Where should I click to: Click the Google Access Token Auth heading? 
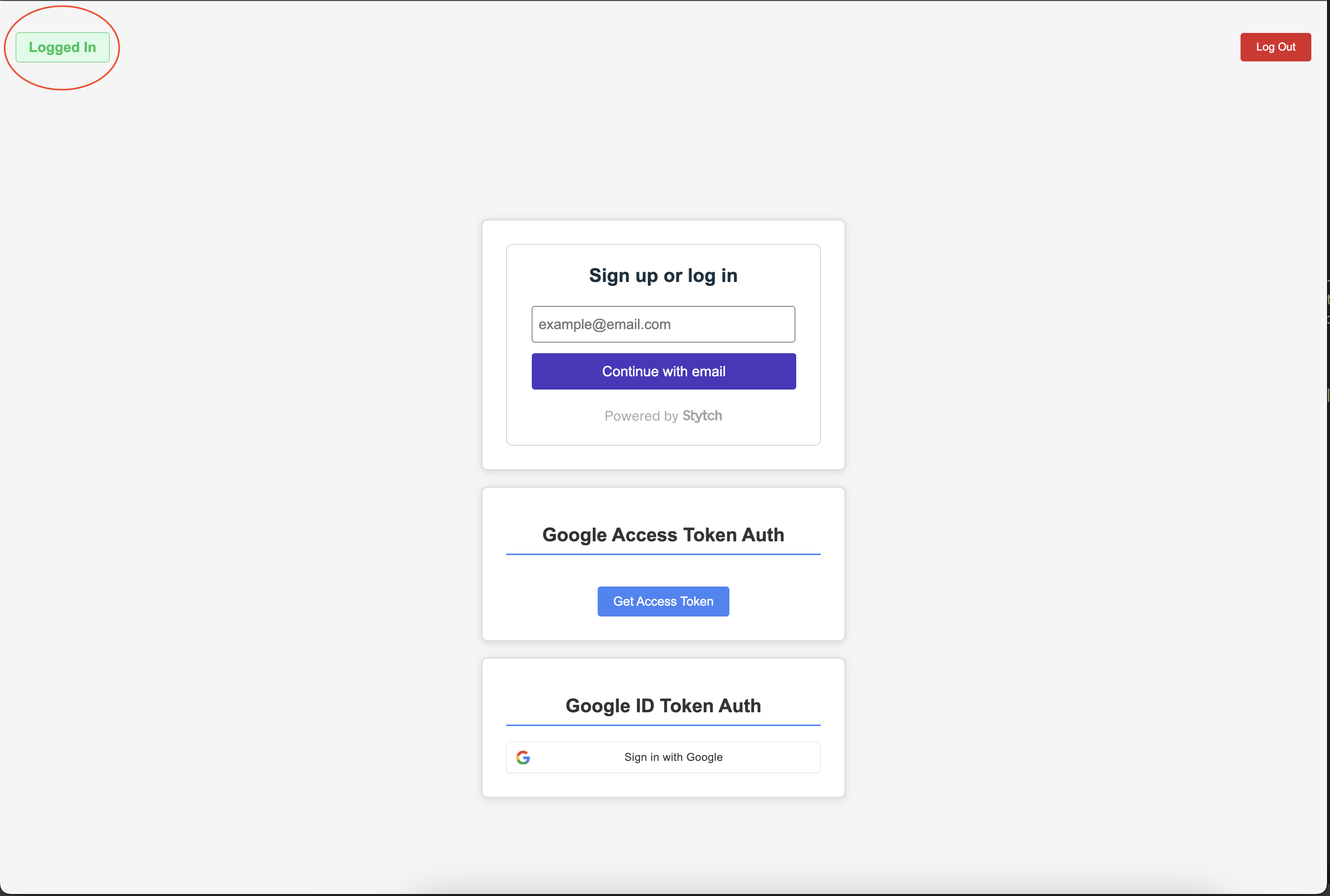click(x=663, y=534)
